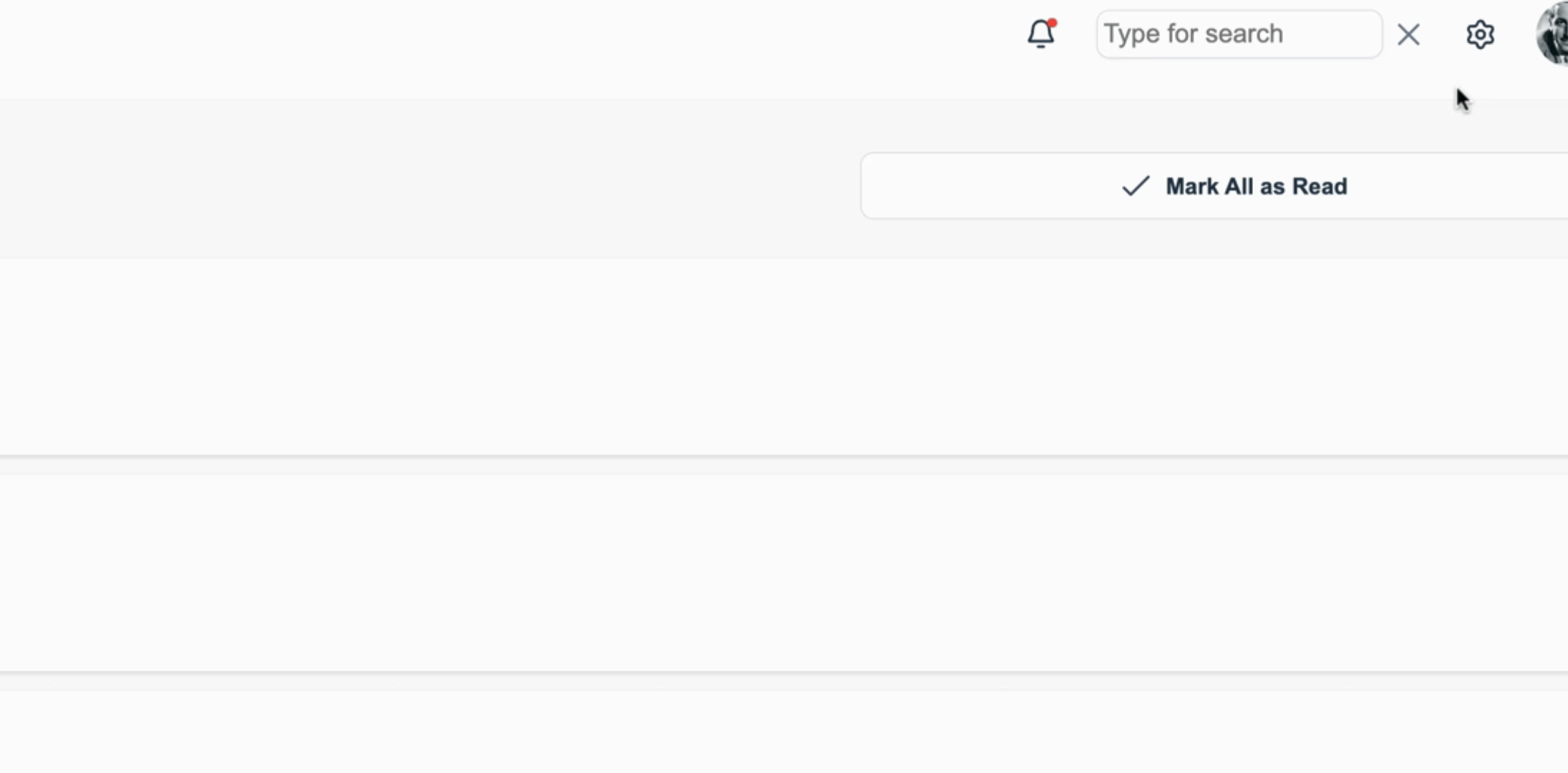Click the checkmark icon in Mark All as Read
Image resolution: width=1568 pixels, height=773 pixels.
coord(1136,186)
